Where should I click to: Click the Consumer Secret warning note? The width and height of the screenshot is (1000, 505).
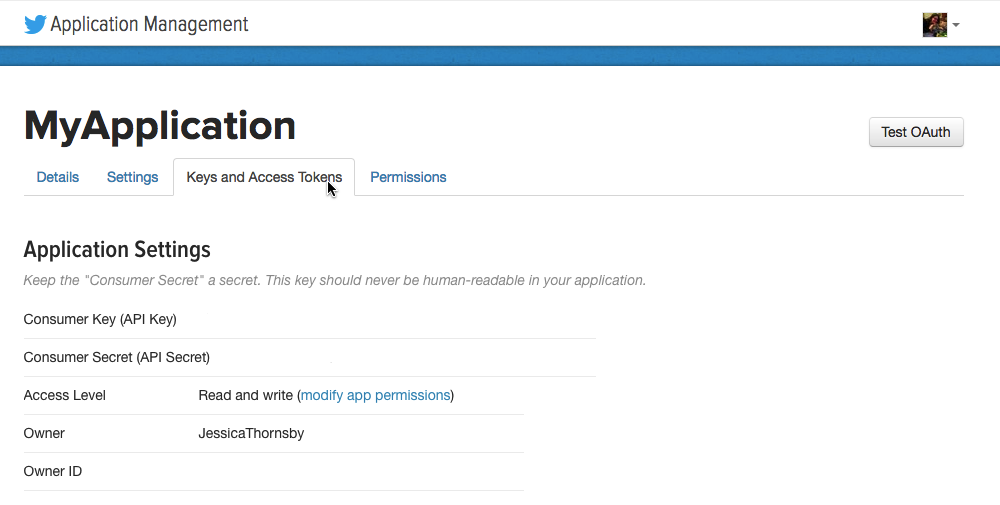coord(334,280)
